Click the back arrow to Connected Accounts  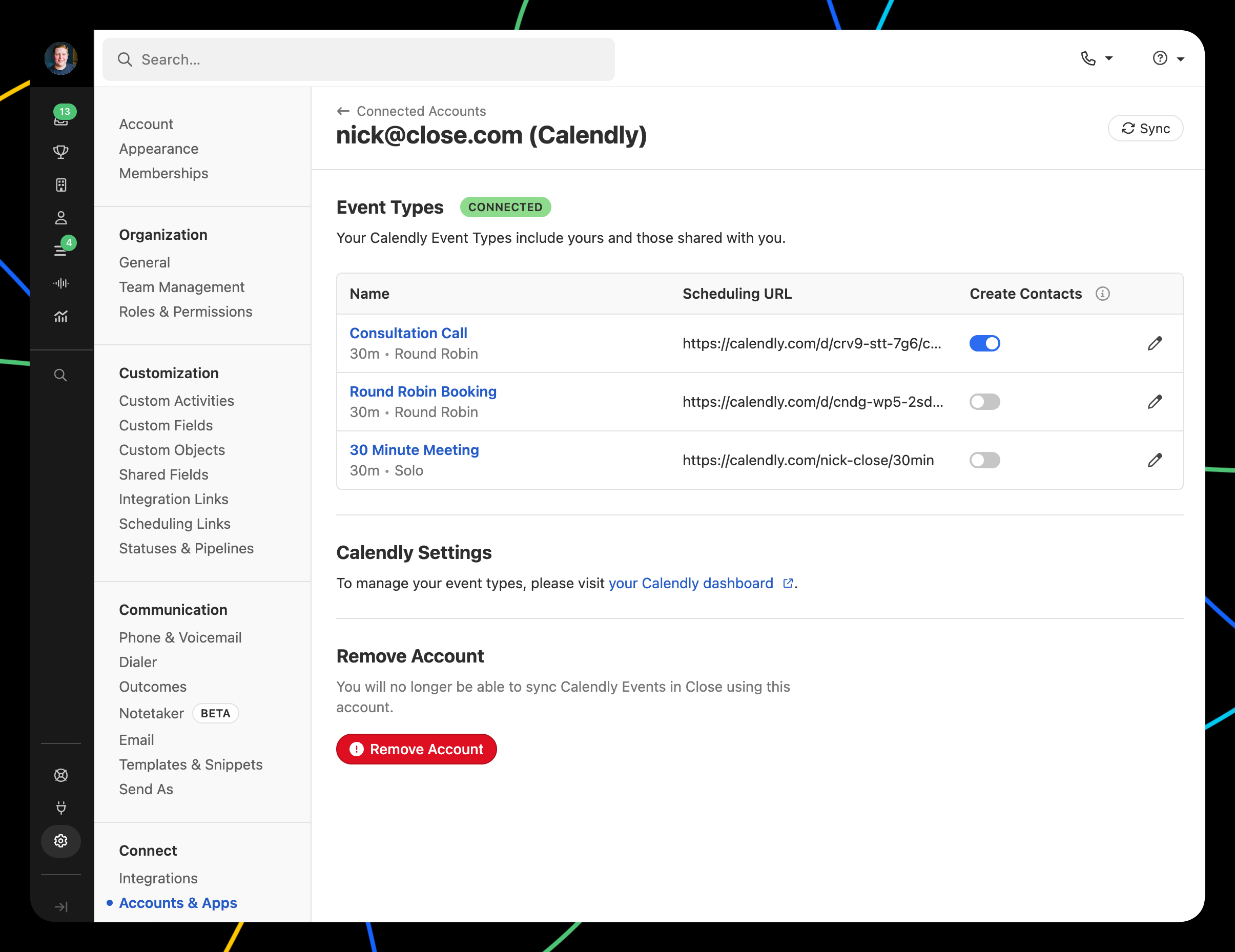[343, 111]
